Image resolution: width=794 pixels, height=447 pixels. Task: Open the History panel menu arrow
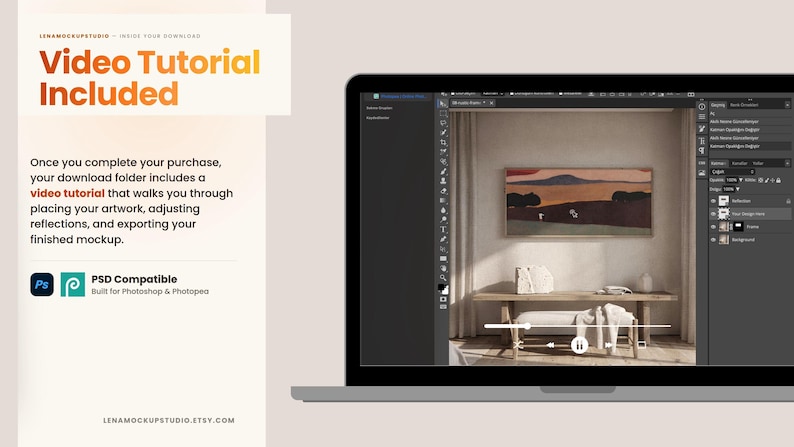(787, 105)
